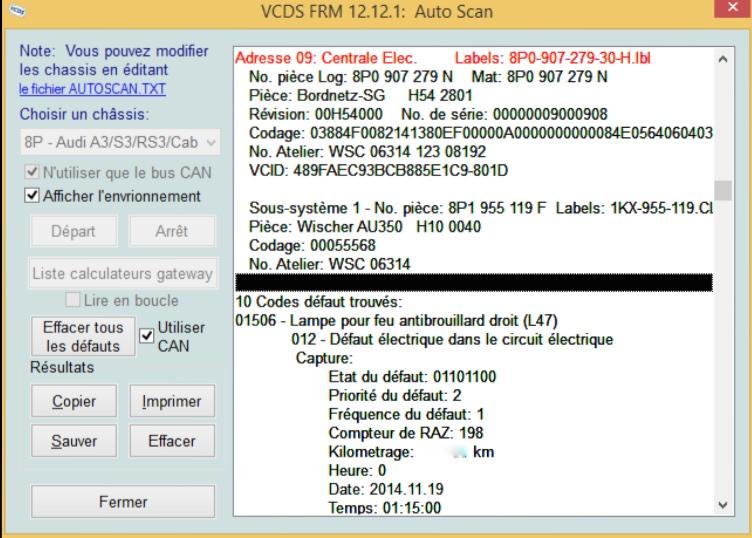Click the Imprimer button
The height and width of the screenshot is (538, 752).
point(172,401)
